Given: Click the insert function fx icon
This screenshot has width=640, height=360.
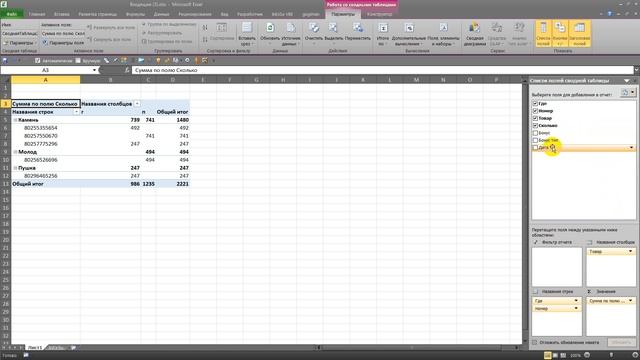Looking at the screenshot, I should (127, 70).
